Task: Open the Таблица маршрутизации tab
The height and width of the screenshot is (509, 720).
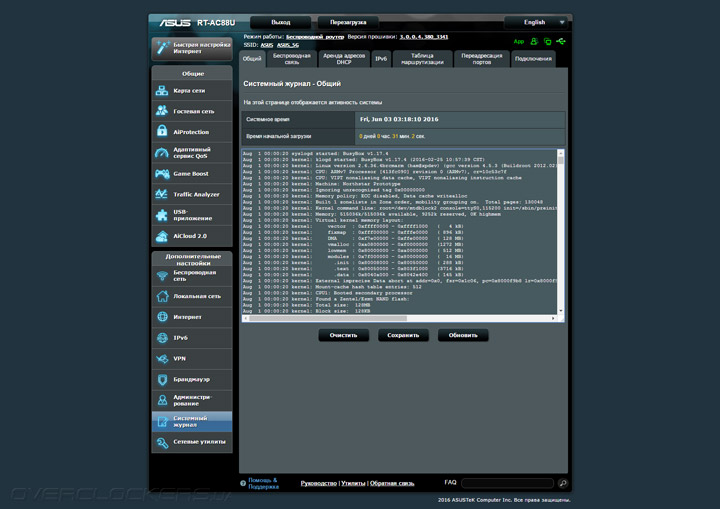Action: pyautogui.click(x=422, y=59)
